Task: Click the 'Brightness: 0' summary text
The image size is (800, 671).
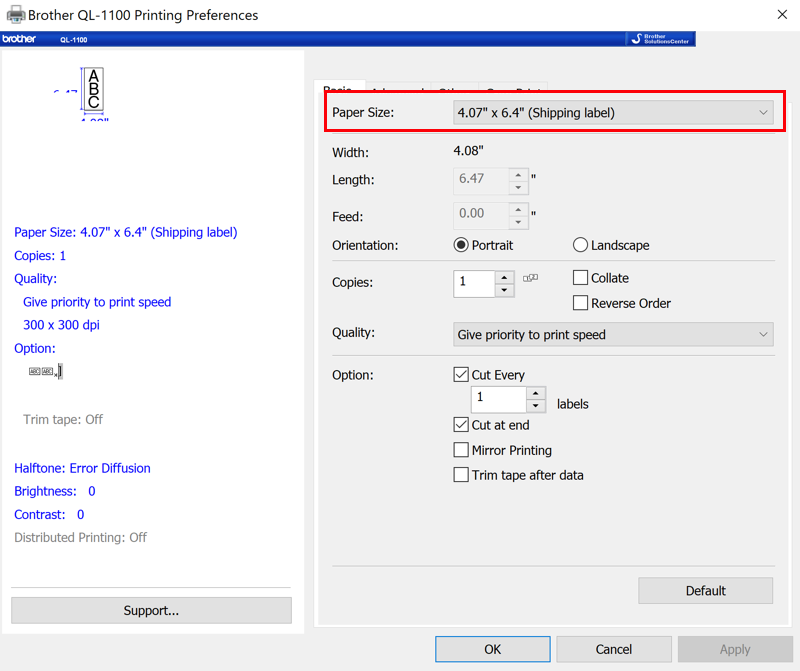Action: pyautogui.click(x=55, y=491)
